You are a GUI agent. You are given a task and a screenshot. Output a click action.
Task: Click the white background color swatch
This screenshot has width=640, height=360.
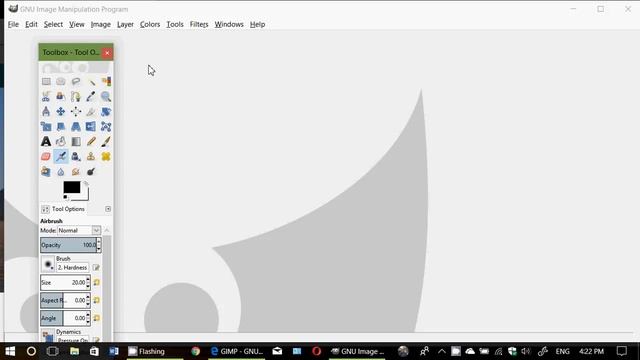pos(84,196)
